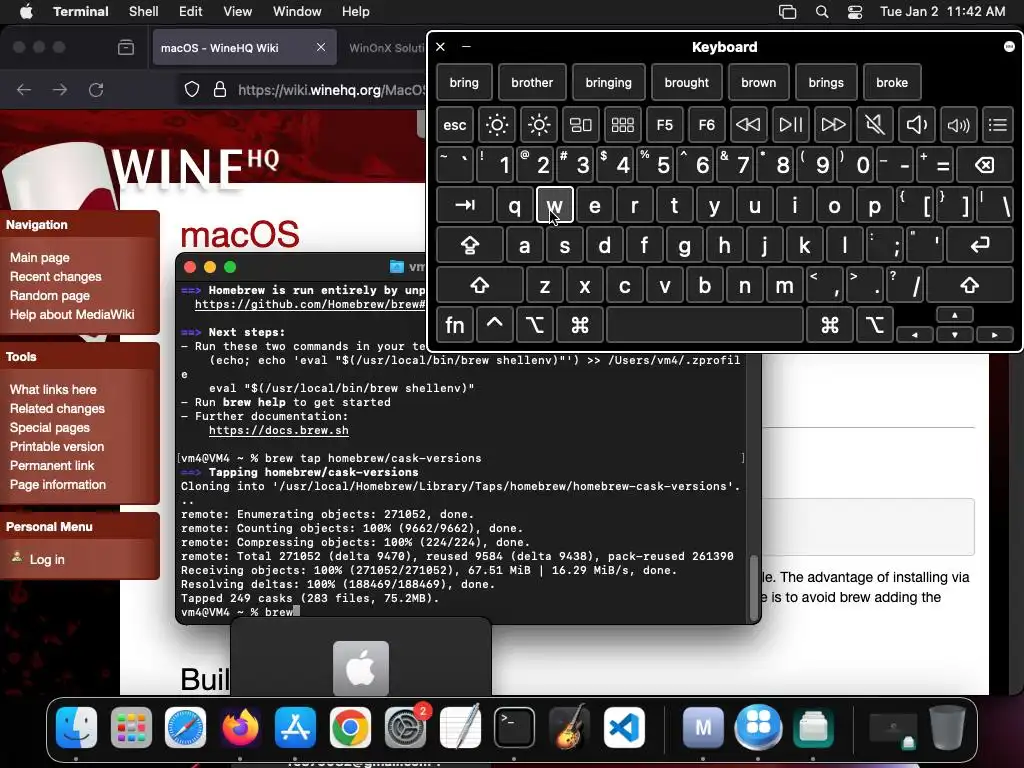Click the Firefox tracking protection shield icon

click(191, 89)
